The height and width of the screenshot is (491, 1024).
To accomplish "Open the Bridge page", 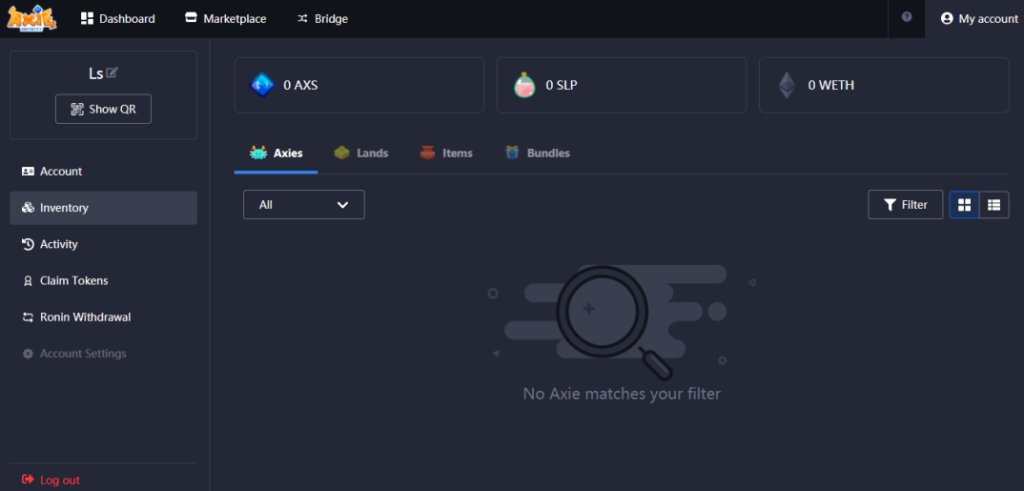I will 322,19.
